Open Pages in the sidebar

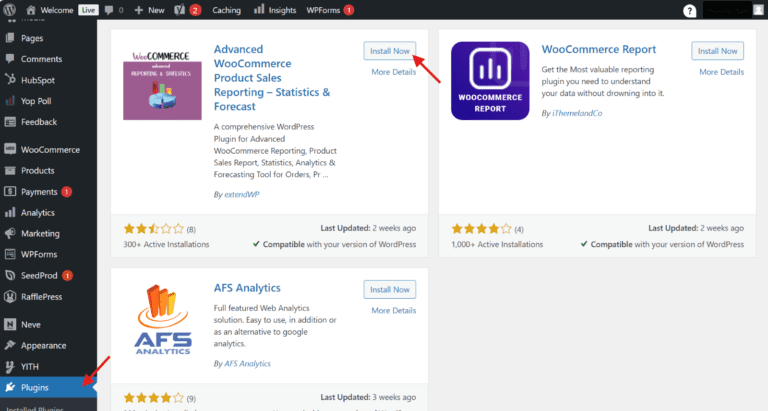32,38
